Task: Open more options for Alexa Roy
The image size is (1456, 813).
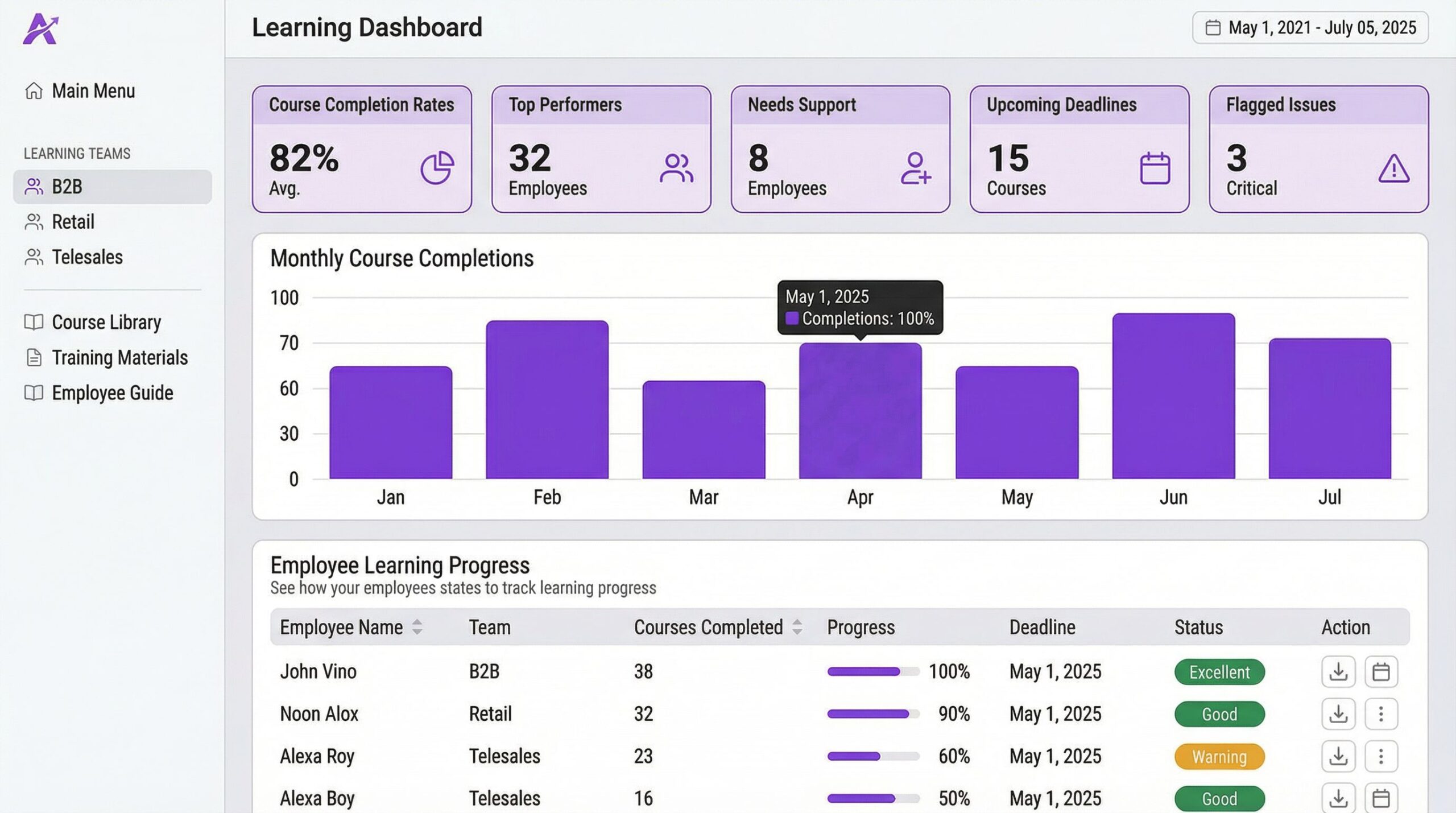Action: [1380, 756]
